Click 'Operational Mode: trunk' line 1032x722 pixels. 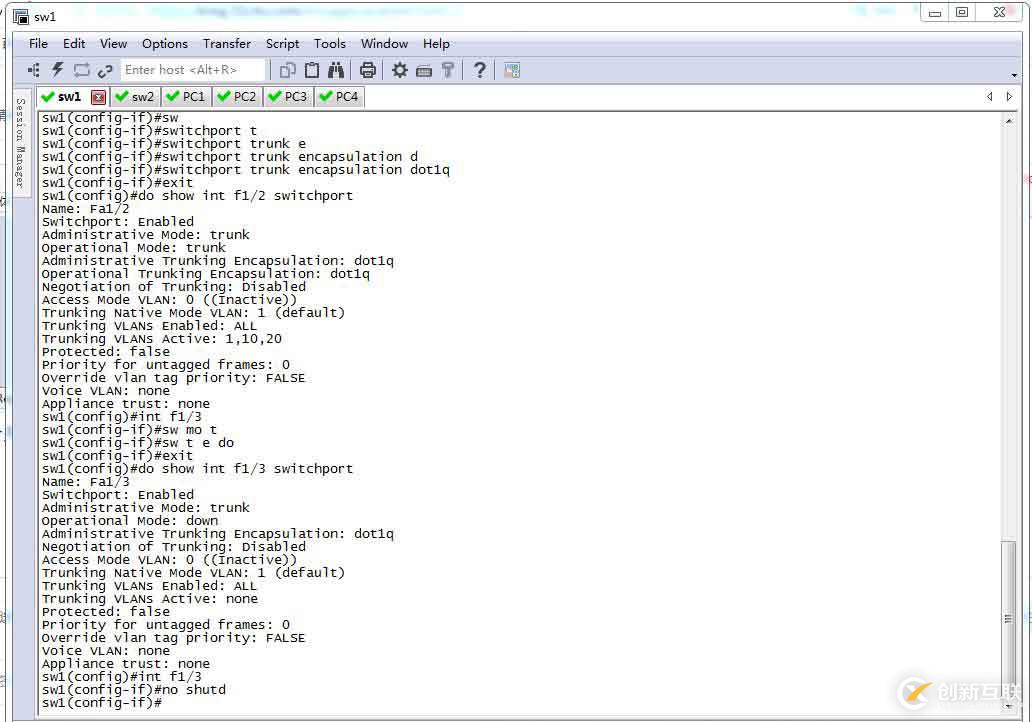tap(134, 247)
